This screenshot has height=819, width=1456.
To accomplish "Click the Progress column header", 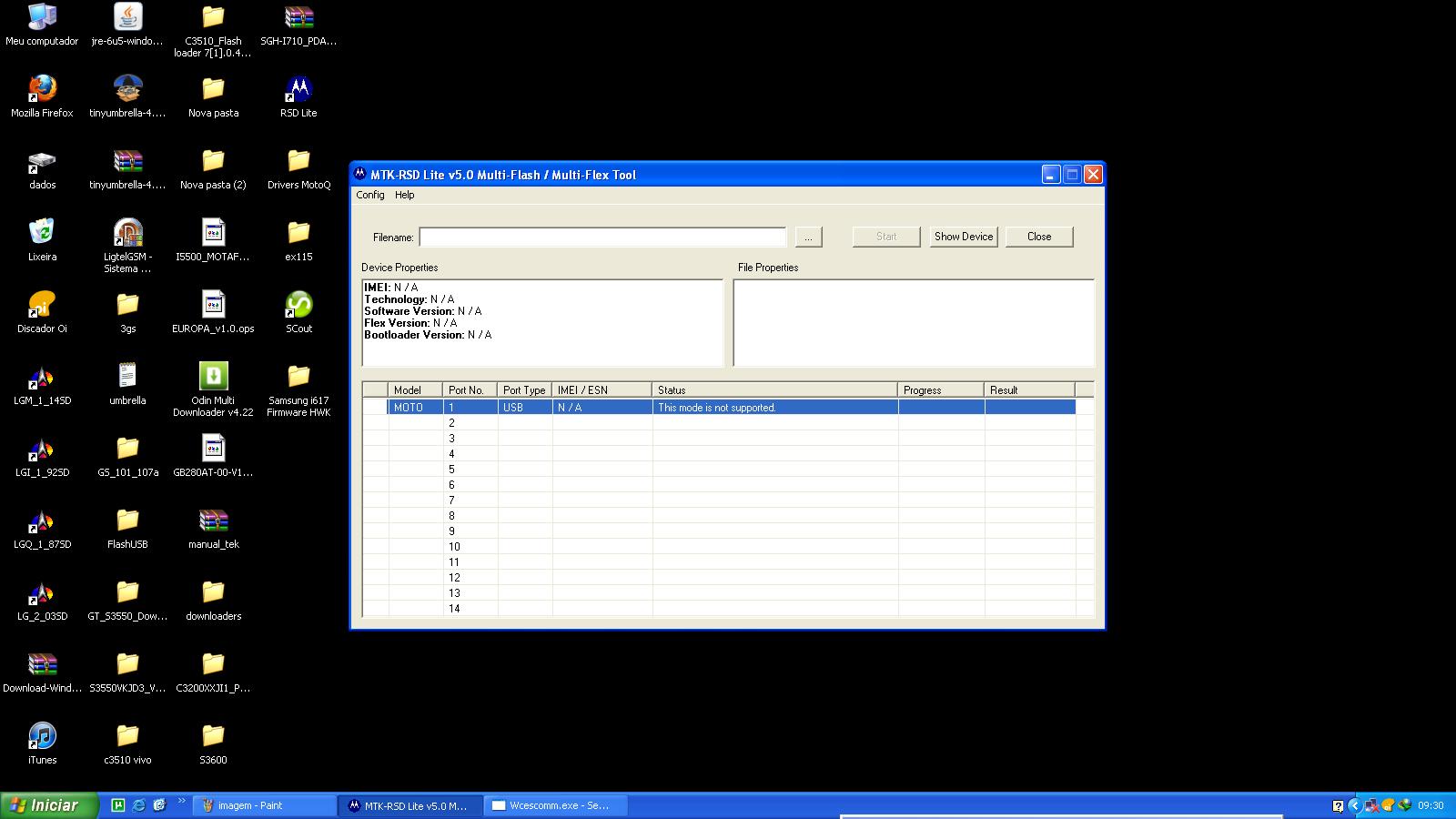I will (x=941, y=390).
